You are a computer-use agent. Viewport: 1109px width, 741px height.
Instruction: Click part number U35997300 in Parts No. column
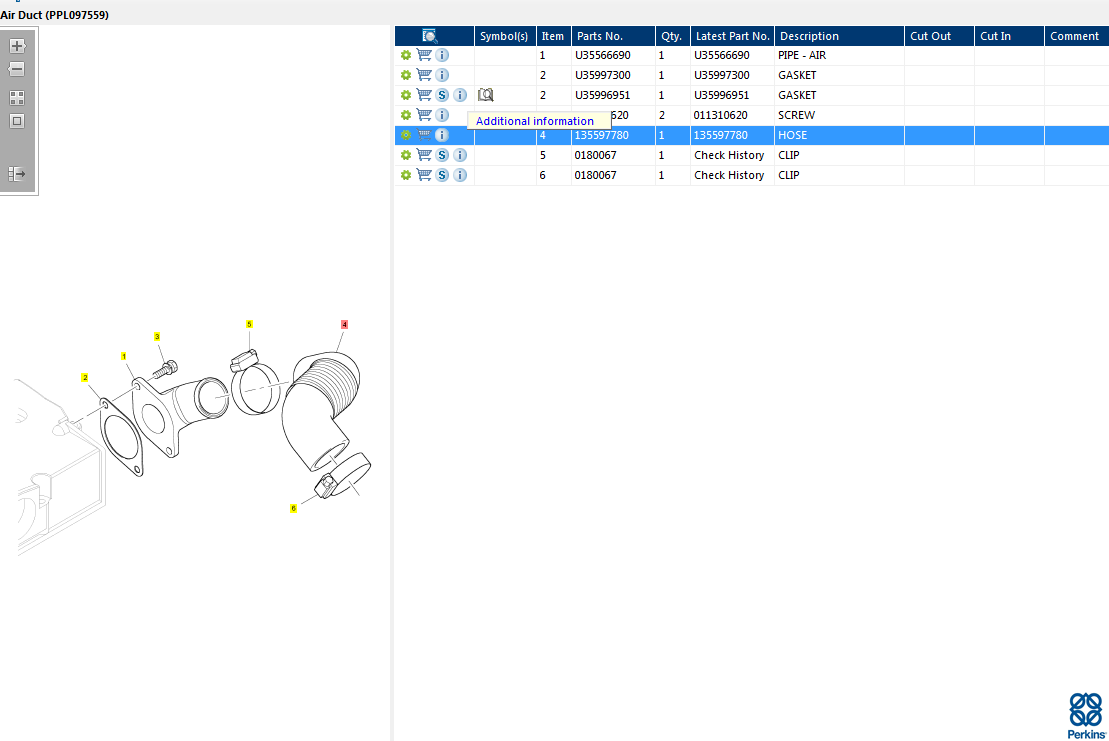[603, 75]
